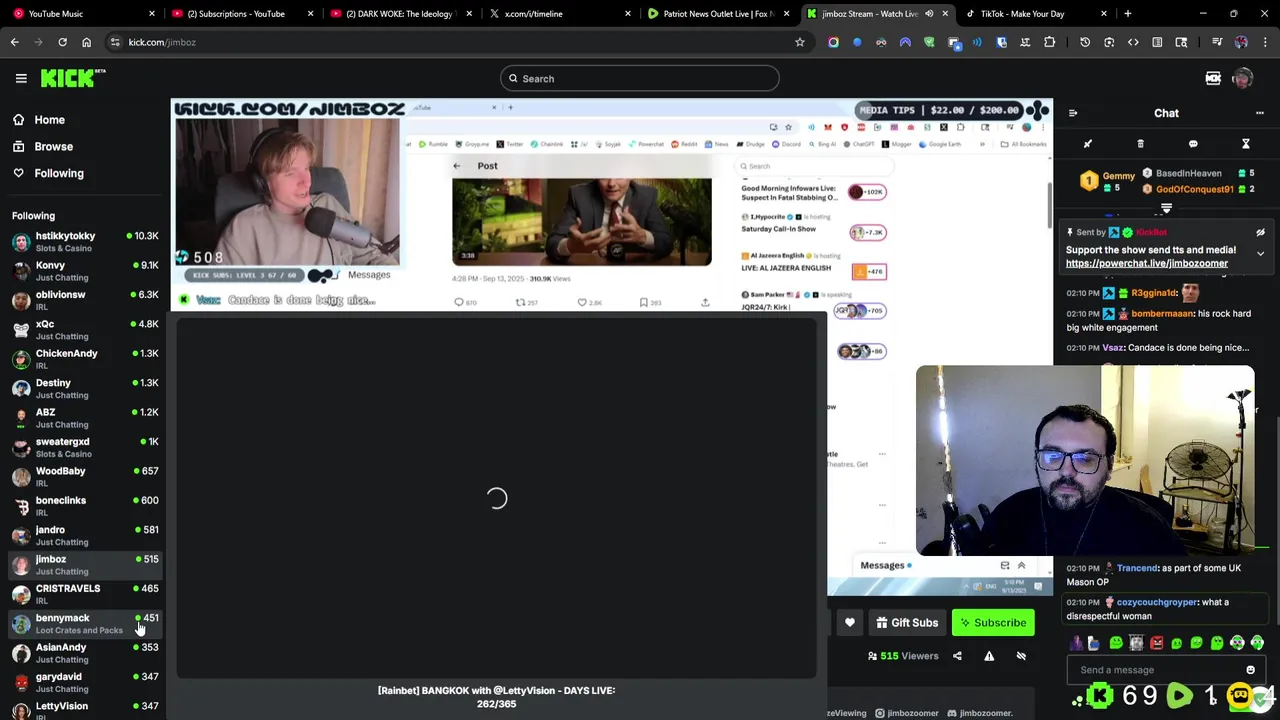Click GodOfConquest91 in leaderboard
The width and height of the screenshot is (1280, 720).
point(1195,189)
